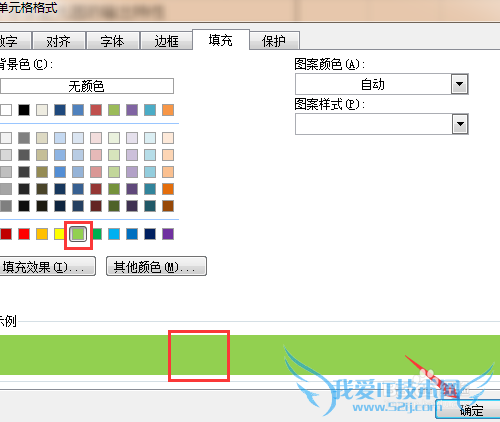Pick dark navy standard color swatch

150,234
